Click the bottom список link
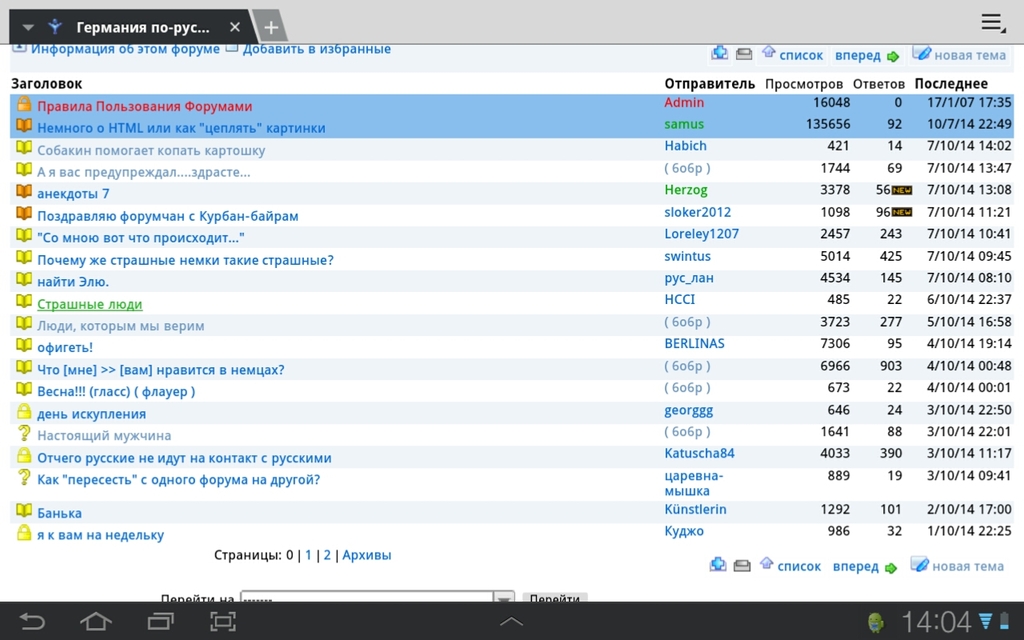The image size is (1024, 640). pos(799,566)
